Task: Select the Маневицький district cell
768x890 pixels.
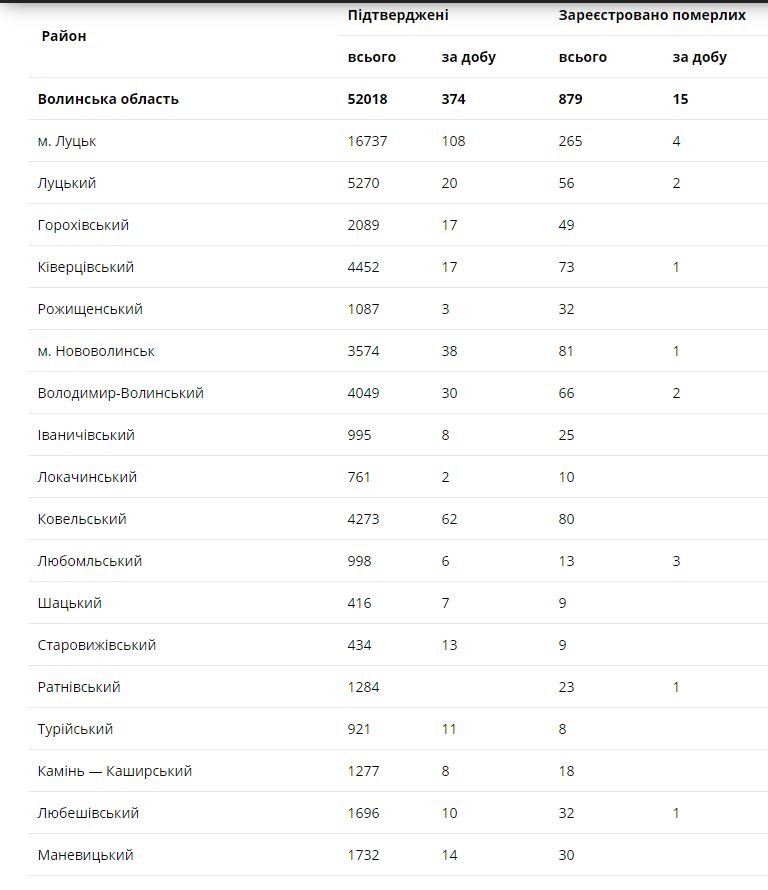Action: 86,855
